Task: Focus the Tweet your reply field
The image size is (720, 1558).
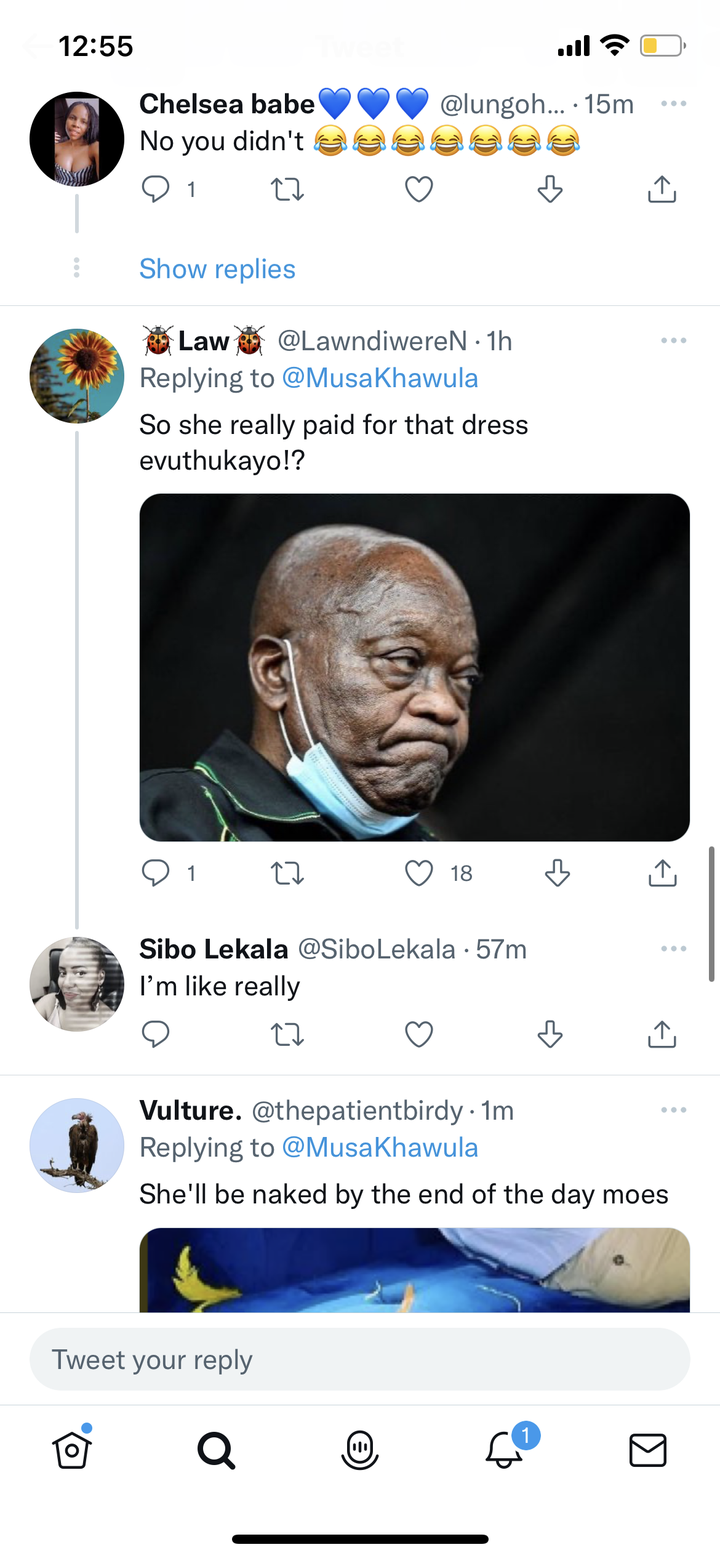Action: [360, 1359]
